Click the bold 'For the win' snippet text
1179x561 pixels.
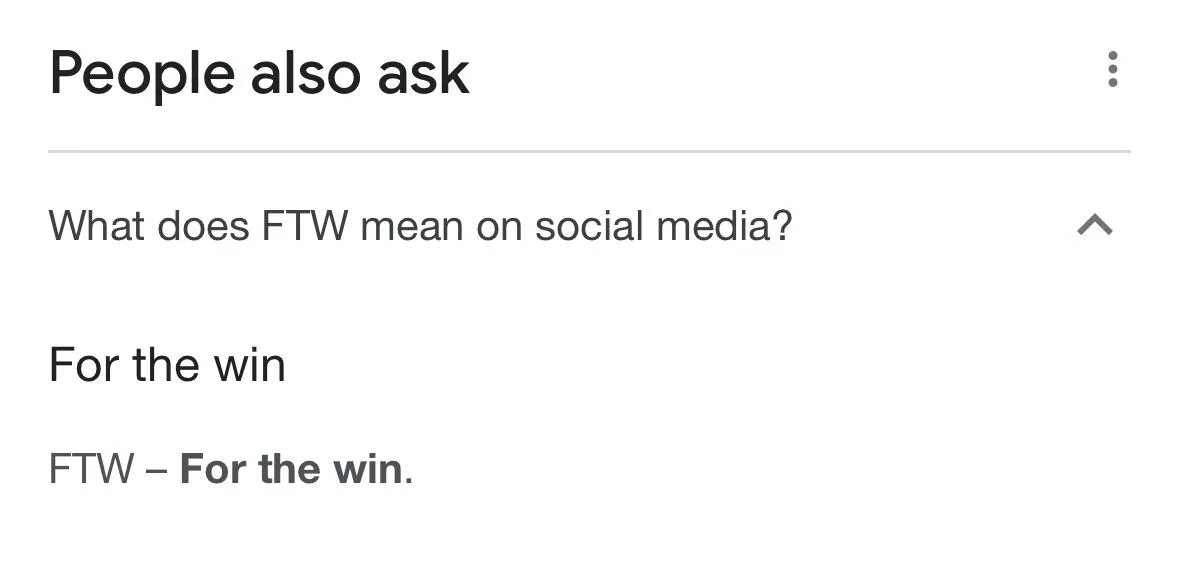pos(291,469)
